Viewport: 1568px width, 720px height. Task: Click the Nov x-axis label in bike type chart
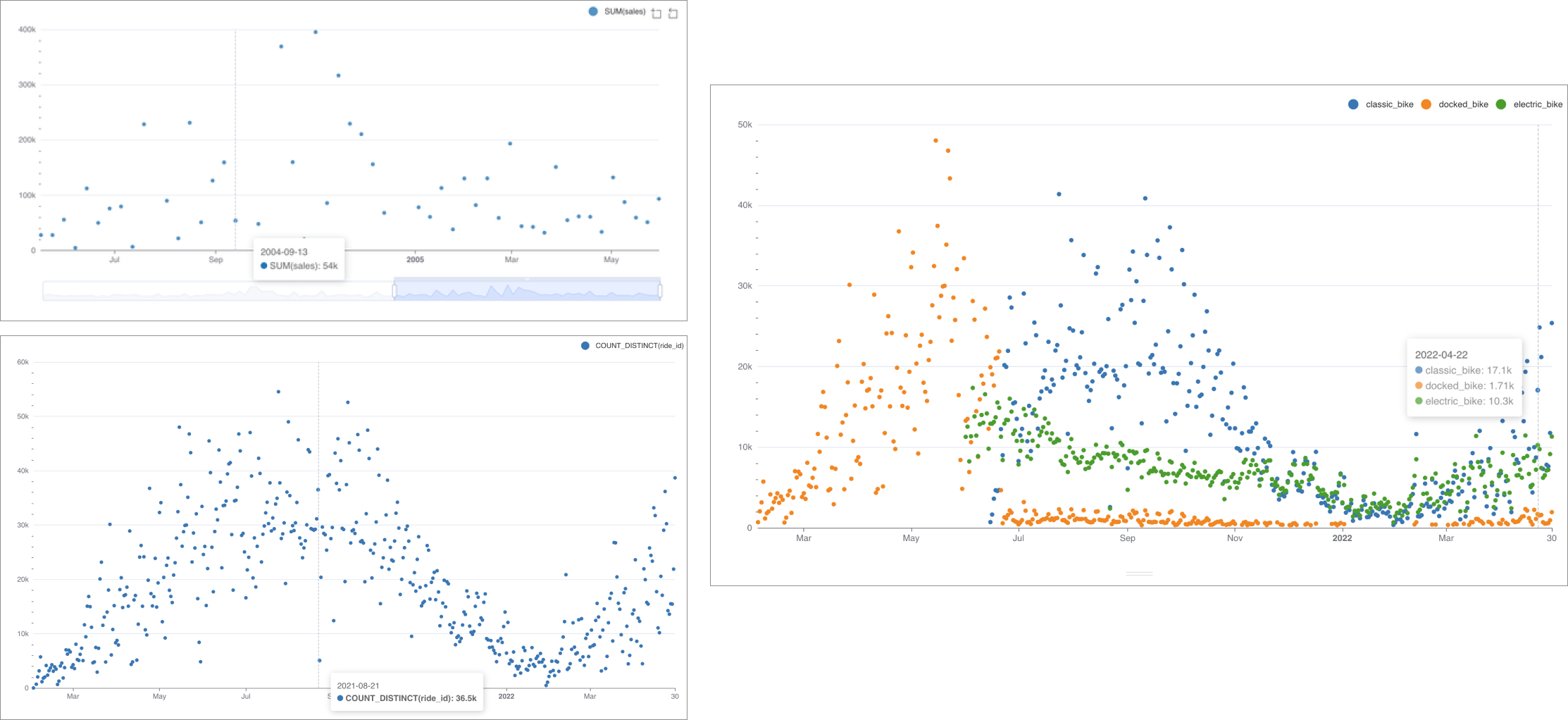click(x=1235, y=538)
